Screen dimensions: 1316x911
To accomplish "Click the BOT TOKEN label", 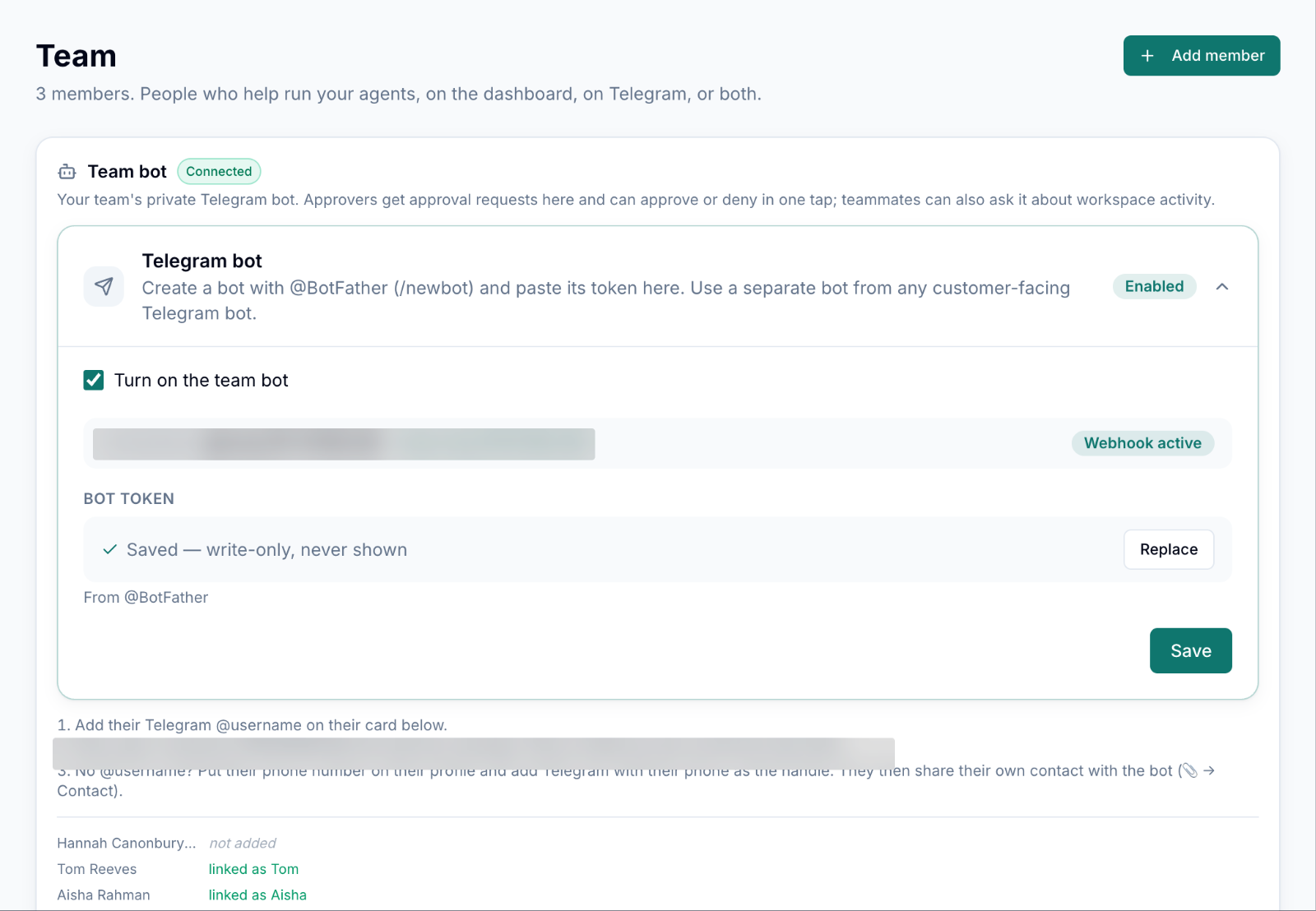I will point(129,499).
